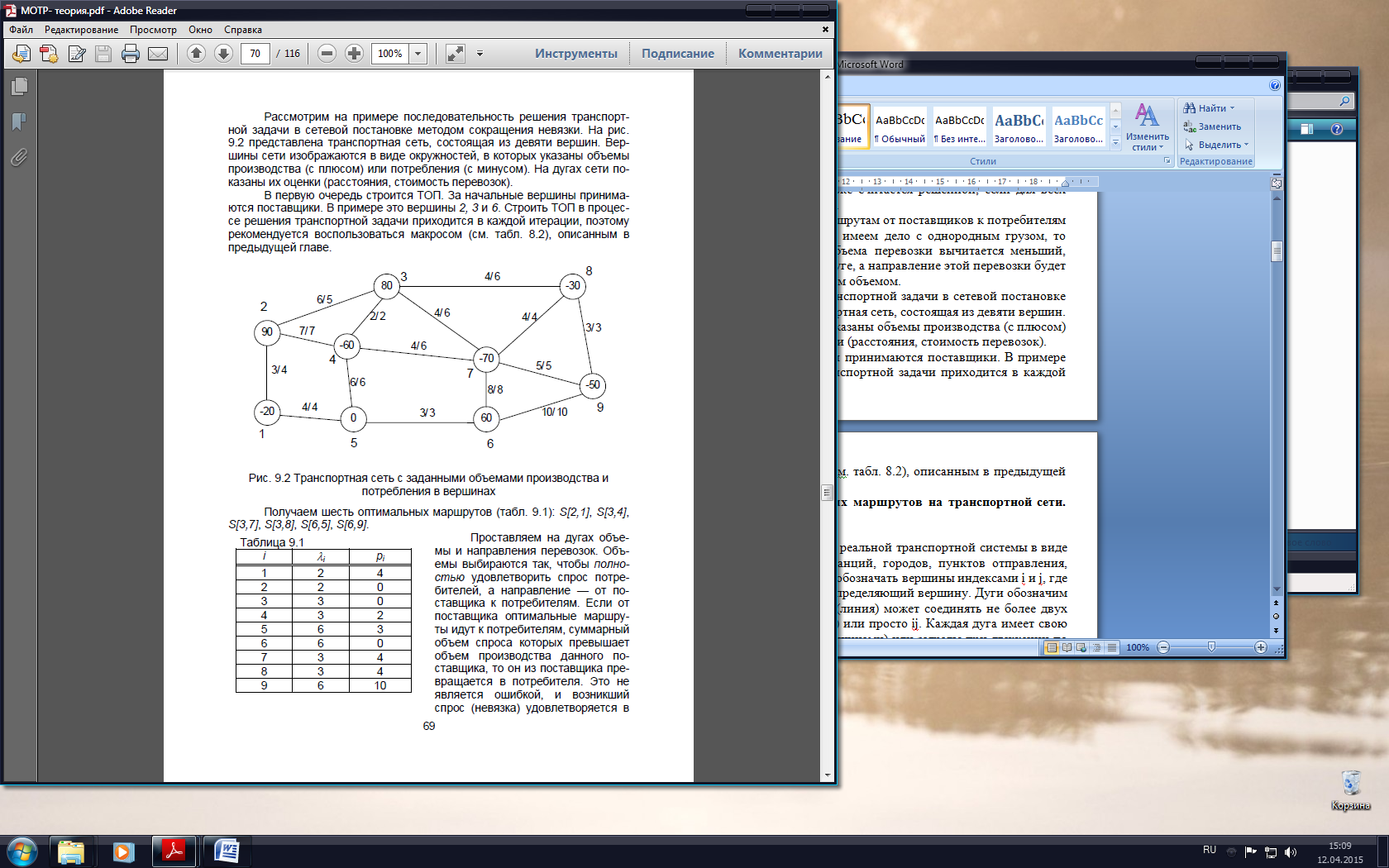Viewport: 1389px width, 868px height.
Task: Apply the Без интервала style in Word
Action: coord(960,127)
